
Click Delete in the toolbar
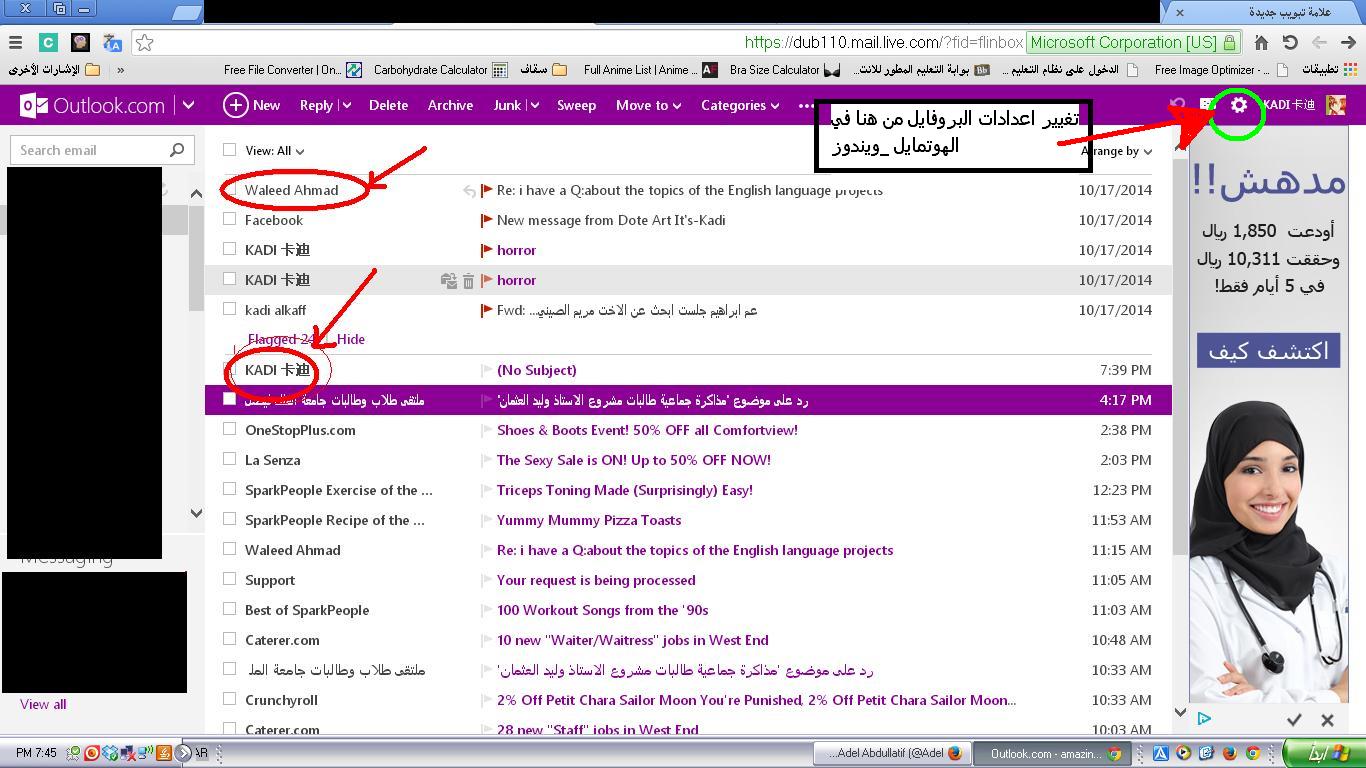[x=388, y=105]
